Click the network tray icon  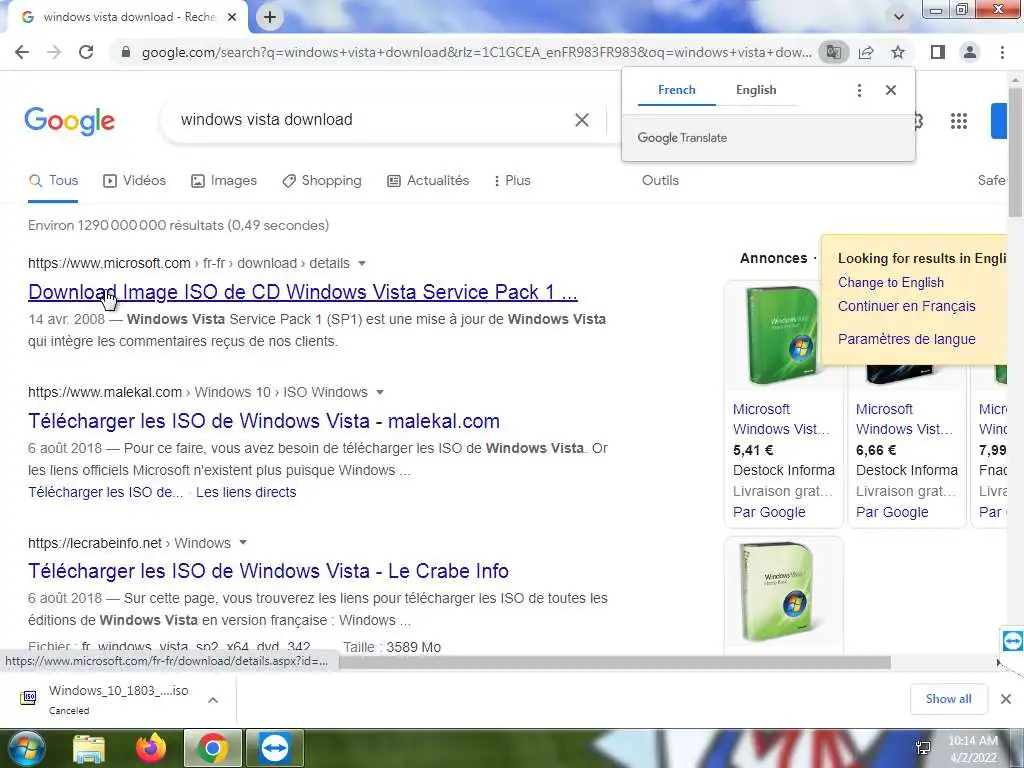pos(923,748)
